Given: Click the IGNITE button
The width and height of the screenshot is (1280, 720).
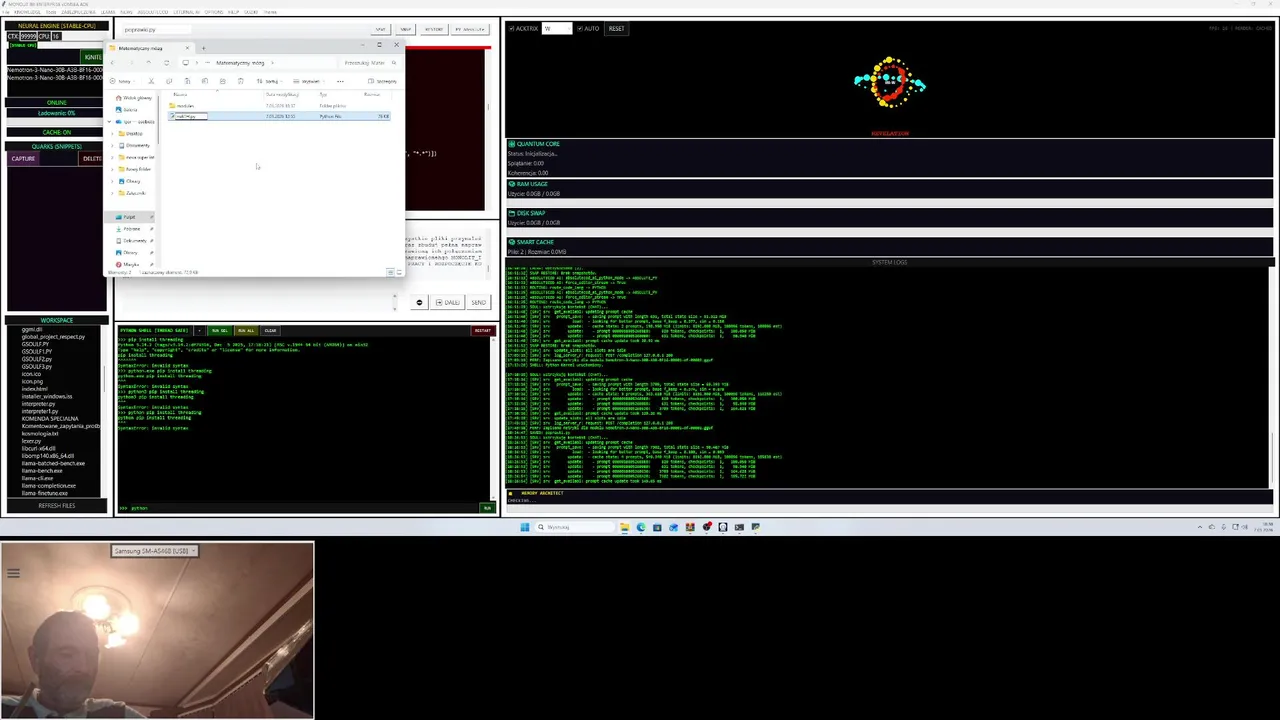Looking at the screenshot, I should click(x=94, y=57).
